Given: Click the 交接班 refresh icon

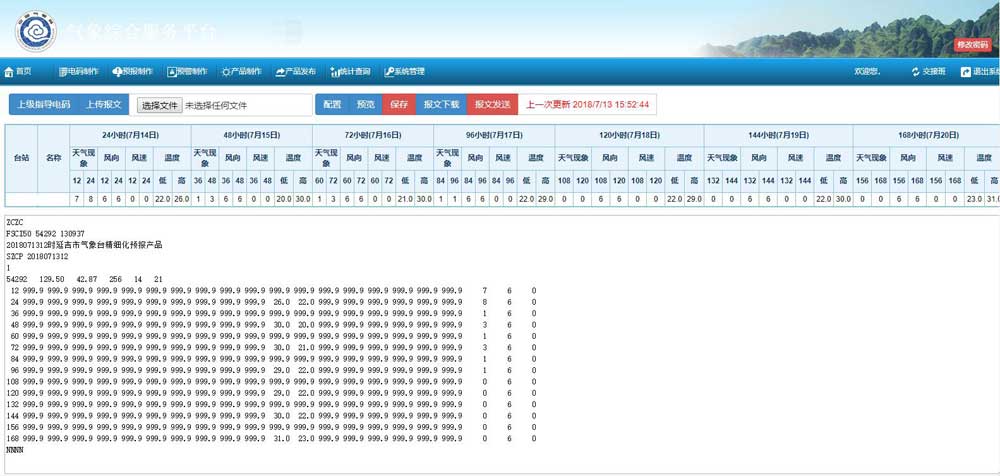Looking at the screenshot, I should tap(916, 72).
